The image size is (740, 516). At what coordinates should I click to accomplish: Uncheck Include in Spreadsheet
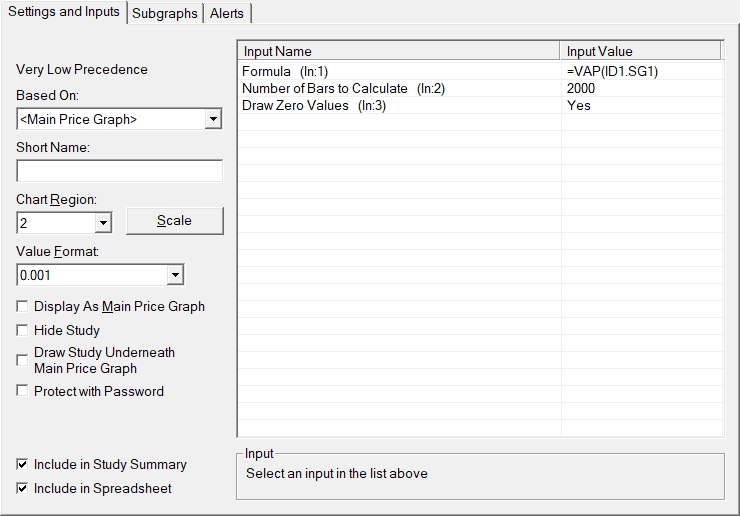coord(23,488)
